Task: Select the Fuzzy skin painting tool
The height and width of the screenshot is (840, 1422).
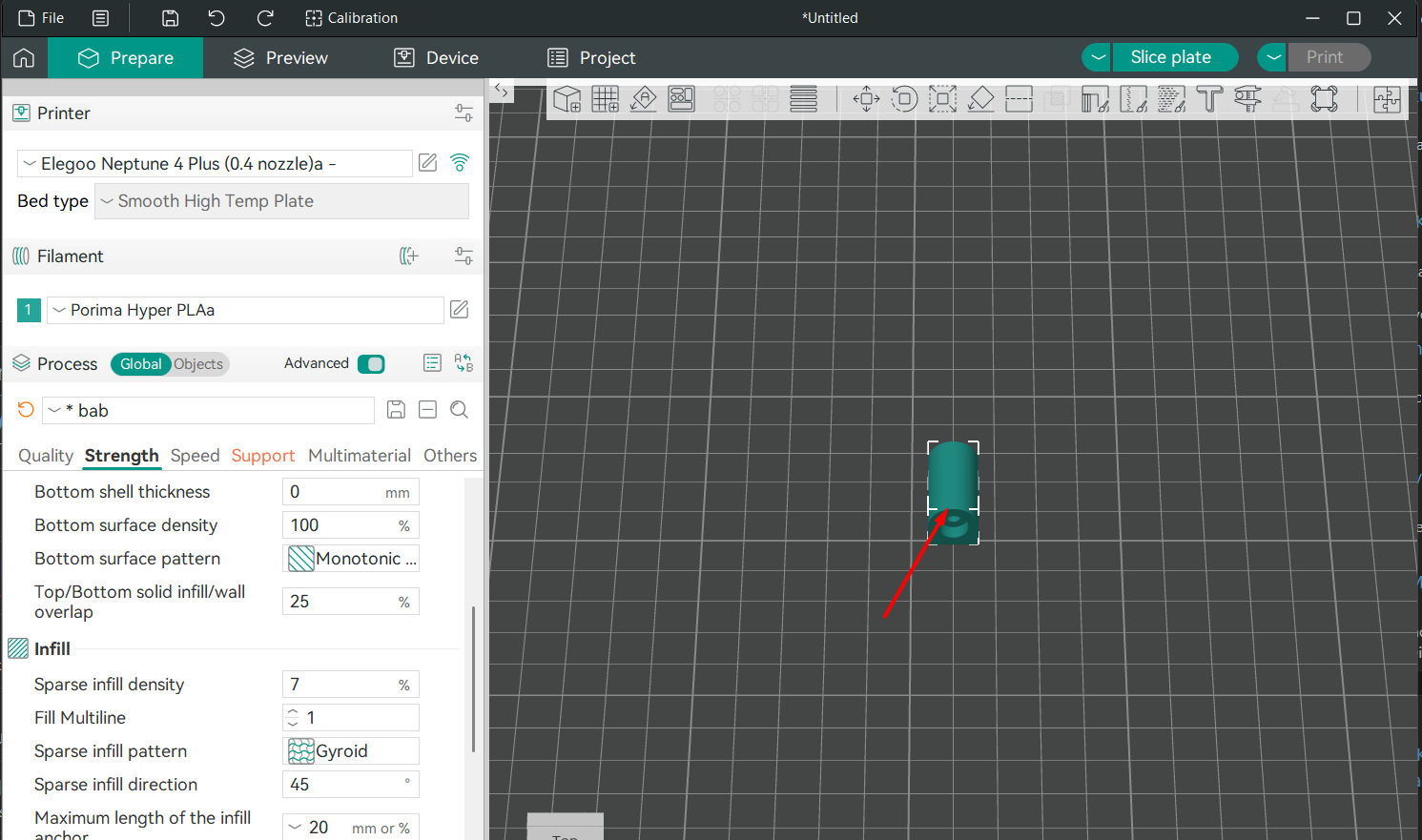Action: (1171, 99)
